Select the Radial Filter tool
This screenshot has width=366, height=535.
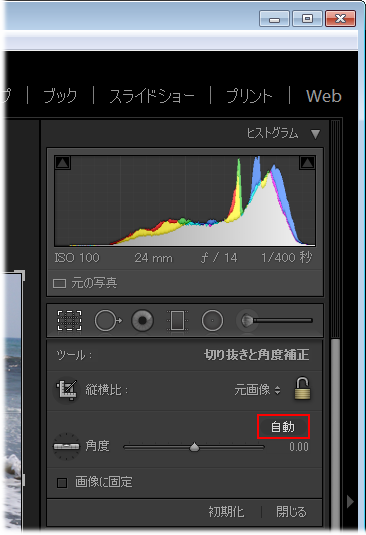212,321
